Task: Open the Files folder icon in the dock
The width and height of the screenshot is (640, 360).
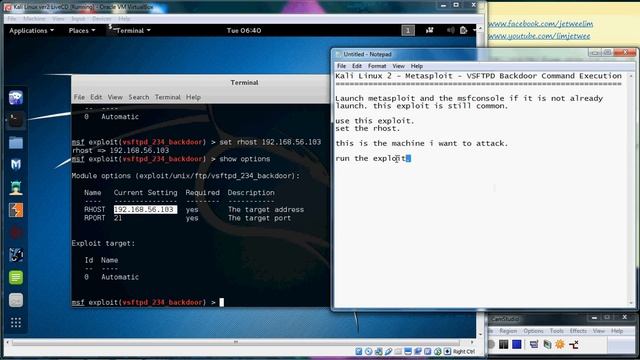Action: click(x=16, y=142)
